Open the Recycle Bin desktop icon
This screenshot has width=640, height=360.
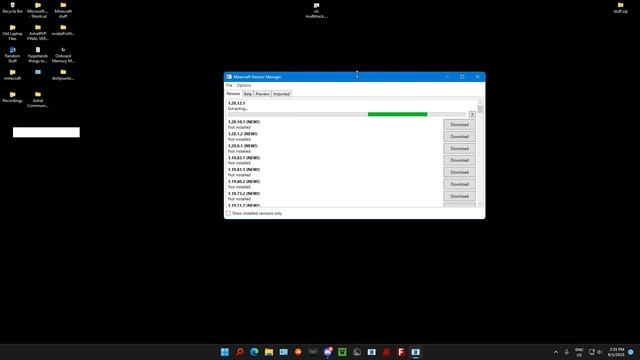coord(12,8)
